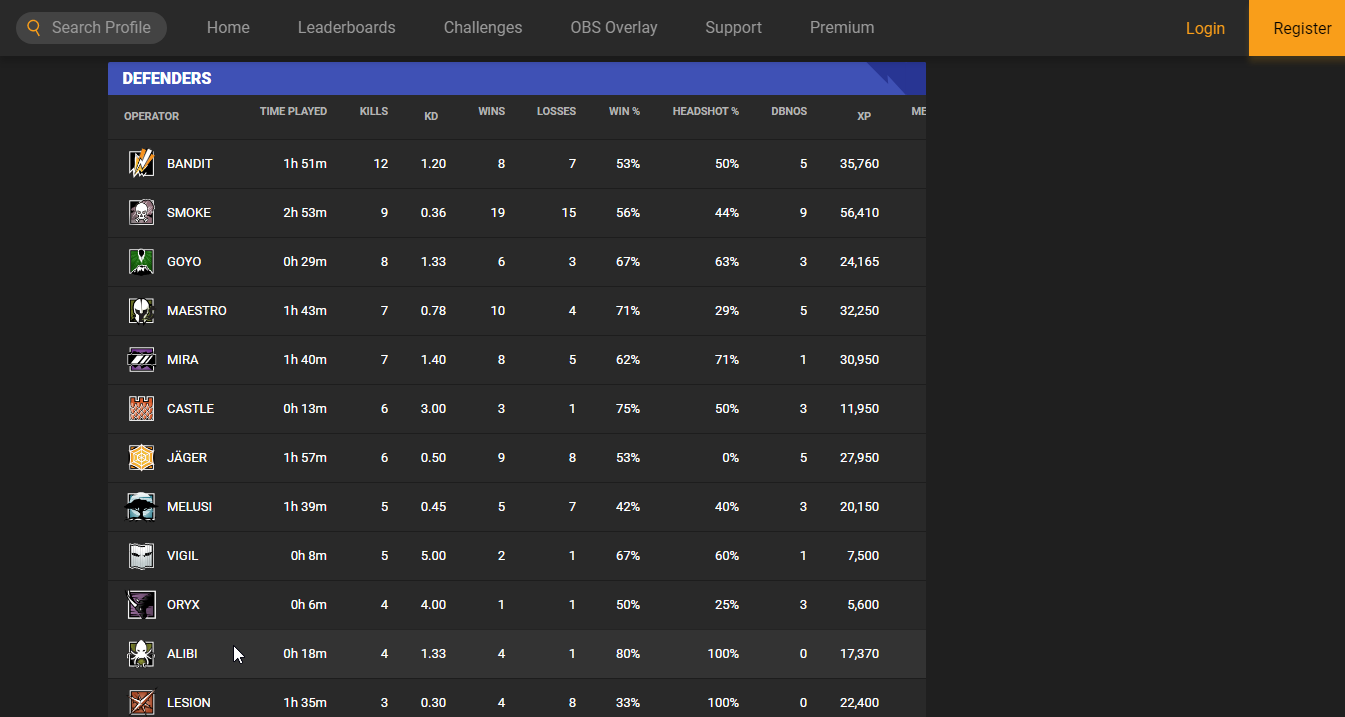Select the Goyo operator icon

[x=141, y=261]
